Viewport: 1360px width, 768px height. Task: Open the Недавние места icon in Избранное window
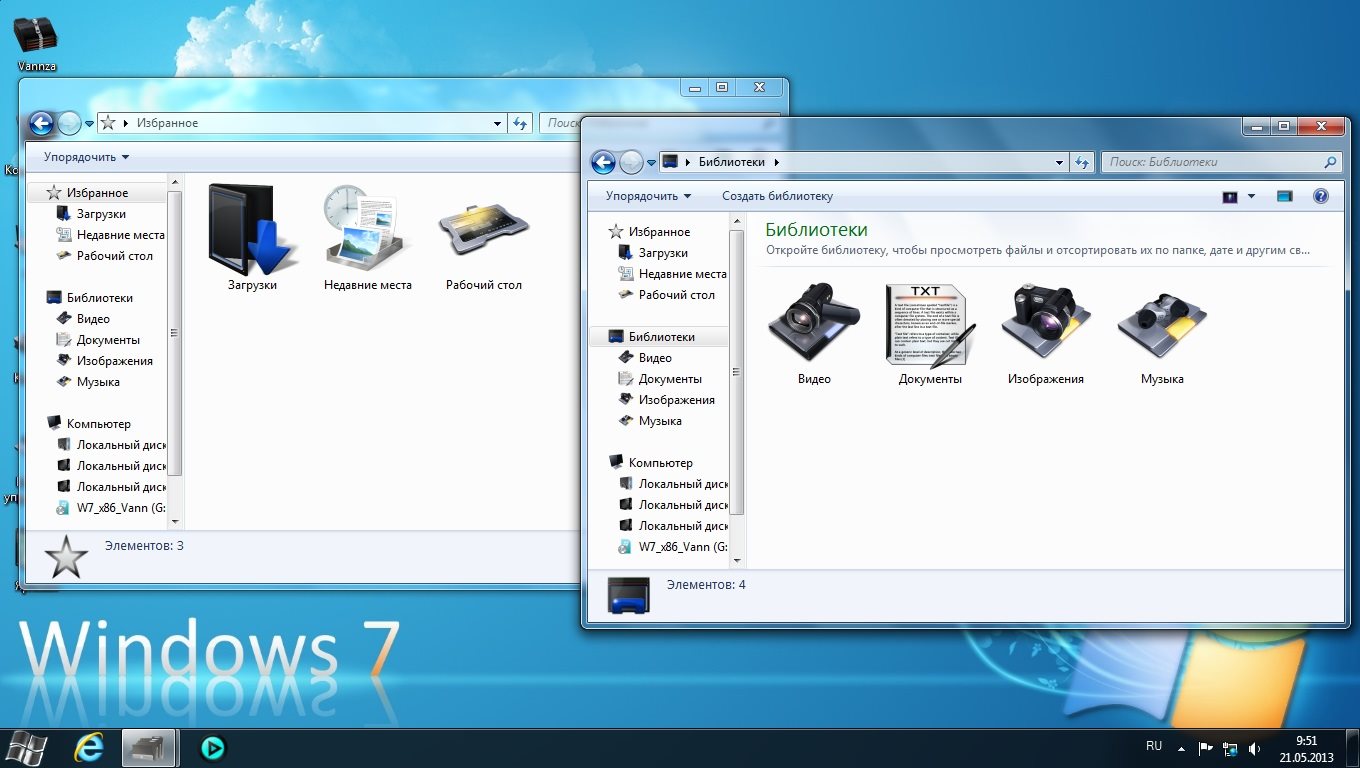pos(366,230)
